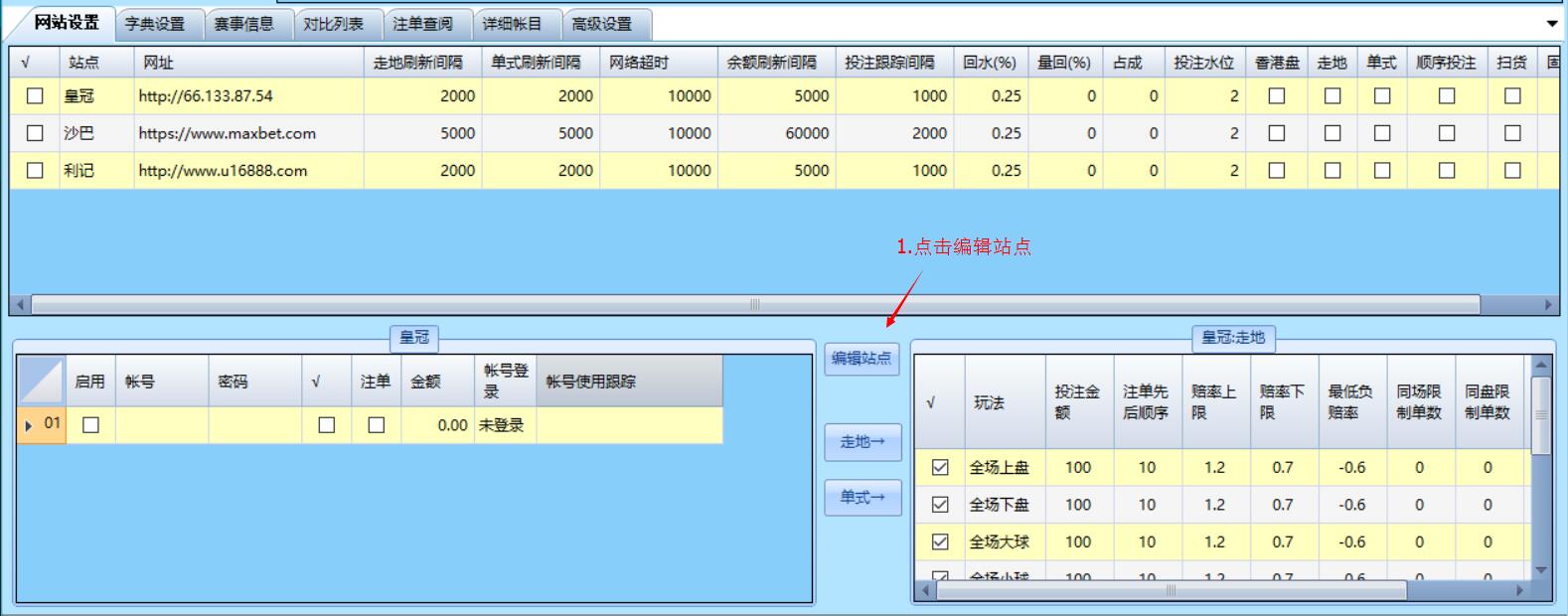This screenshot has height=616, width=1568.
Task: Enable 香港盘 for the 皇冠 row
Action: (1277, 96)
